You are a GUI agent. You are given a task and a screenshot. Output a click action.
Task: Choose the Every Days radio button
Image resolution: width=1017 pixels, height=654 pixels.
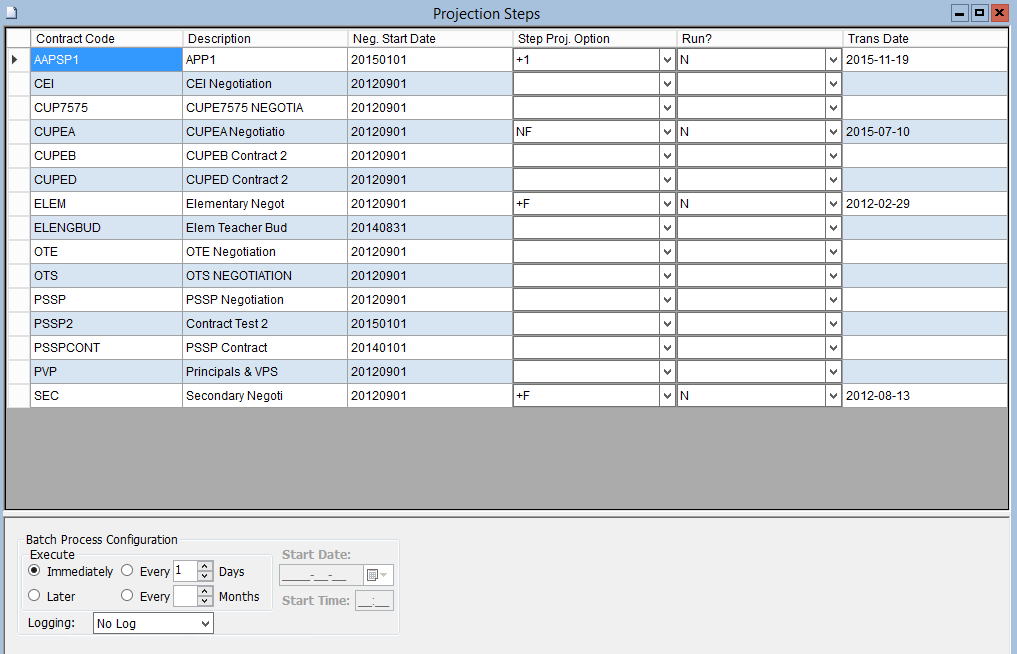pos(127,571)
